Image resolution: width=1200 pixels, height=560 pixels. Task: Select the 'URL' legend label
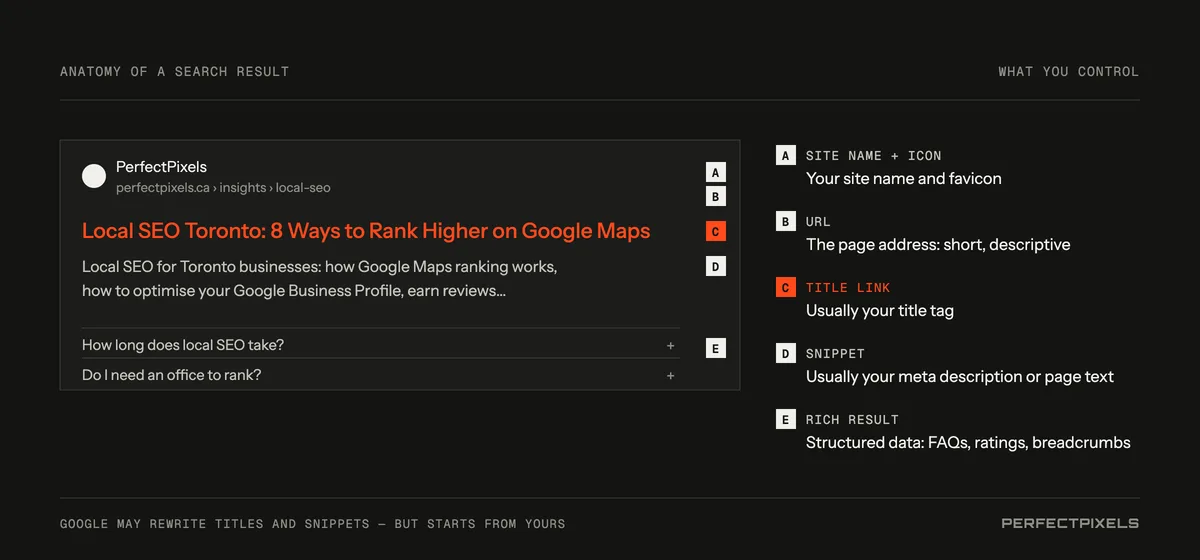[x=818, y=222]
